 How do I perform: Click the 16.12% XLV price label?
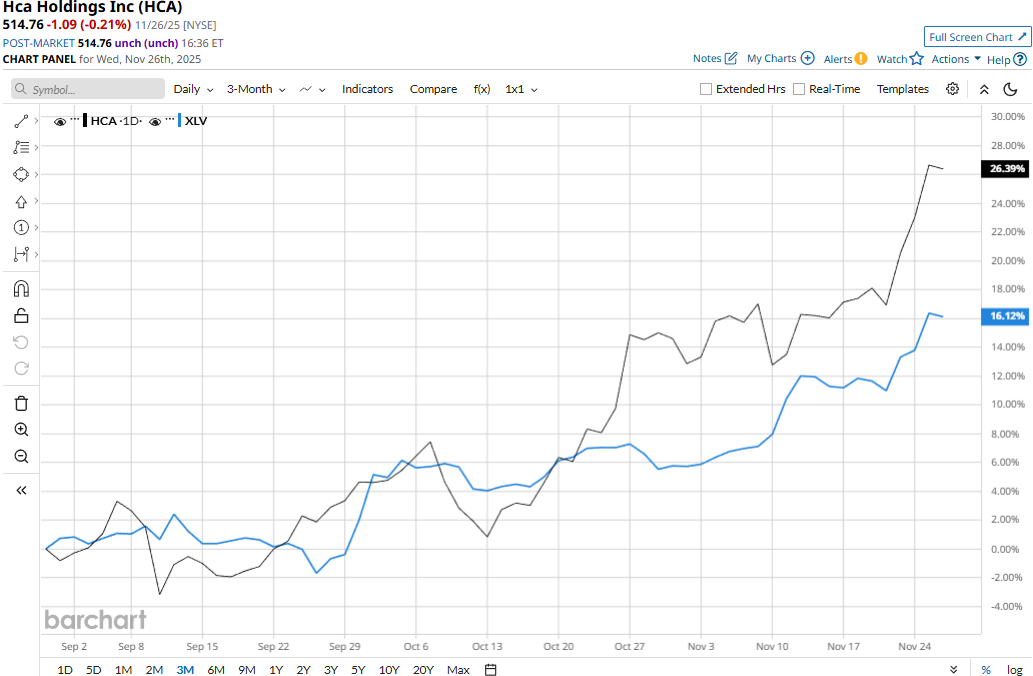click(x=1005, y=316)
